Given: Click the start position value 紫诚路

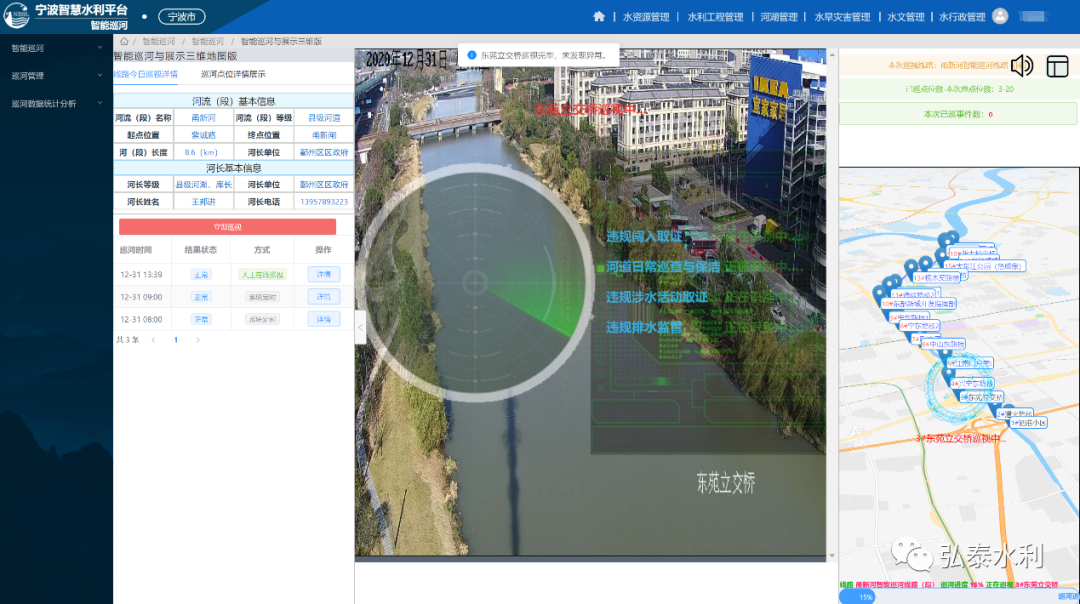Looking at the screenshot, I should pos(203,135).
